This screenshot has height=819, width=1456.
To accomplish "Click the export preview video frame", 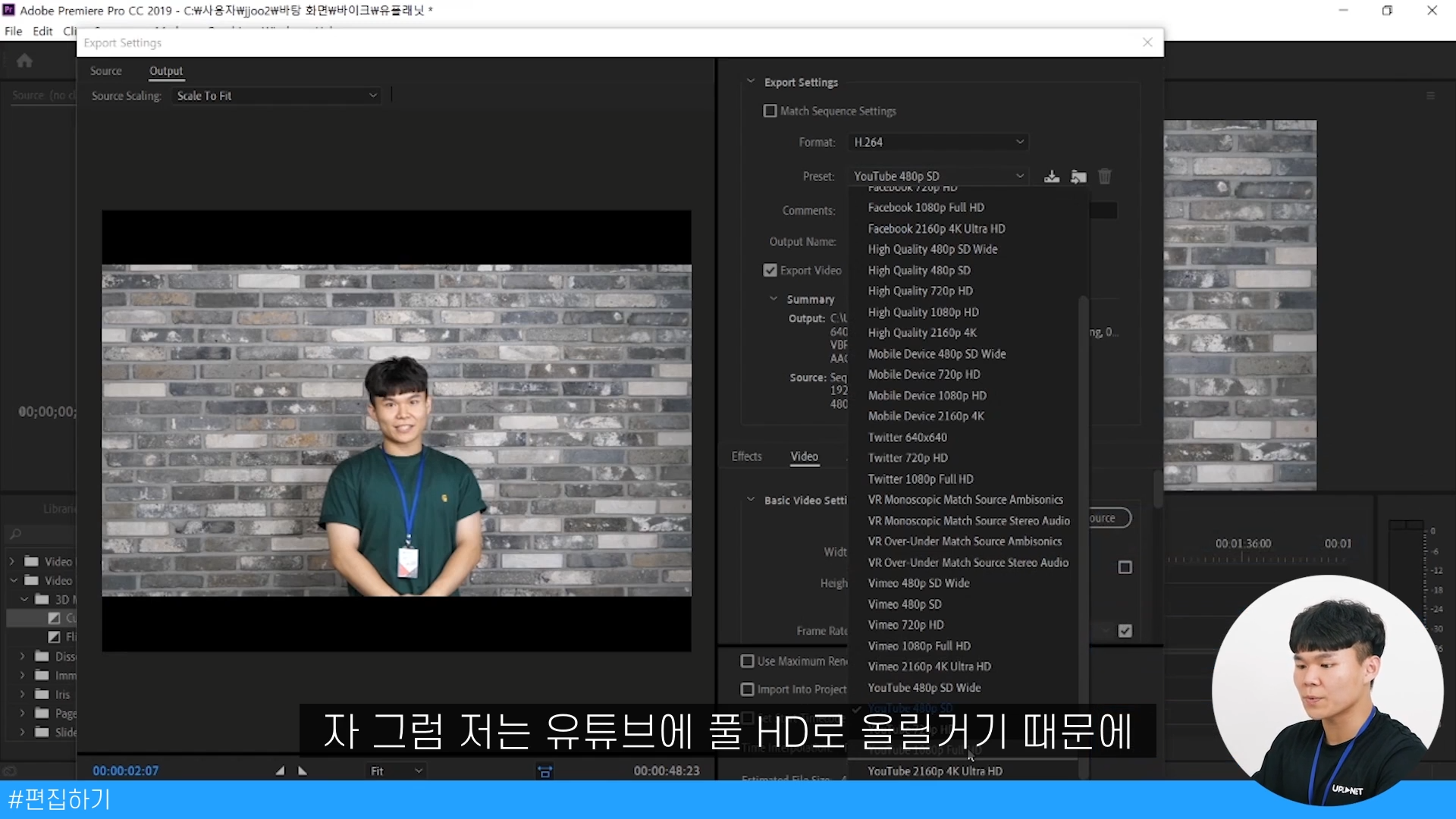I will [397, 431].
